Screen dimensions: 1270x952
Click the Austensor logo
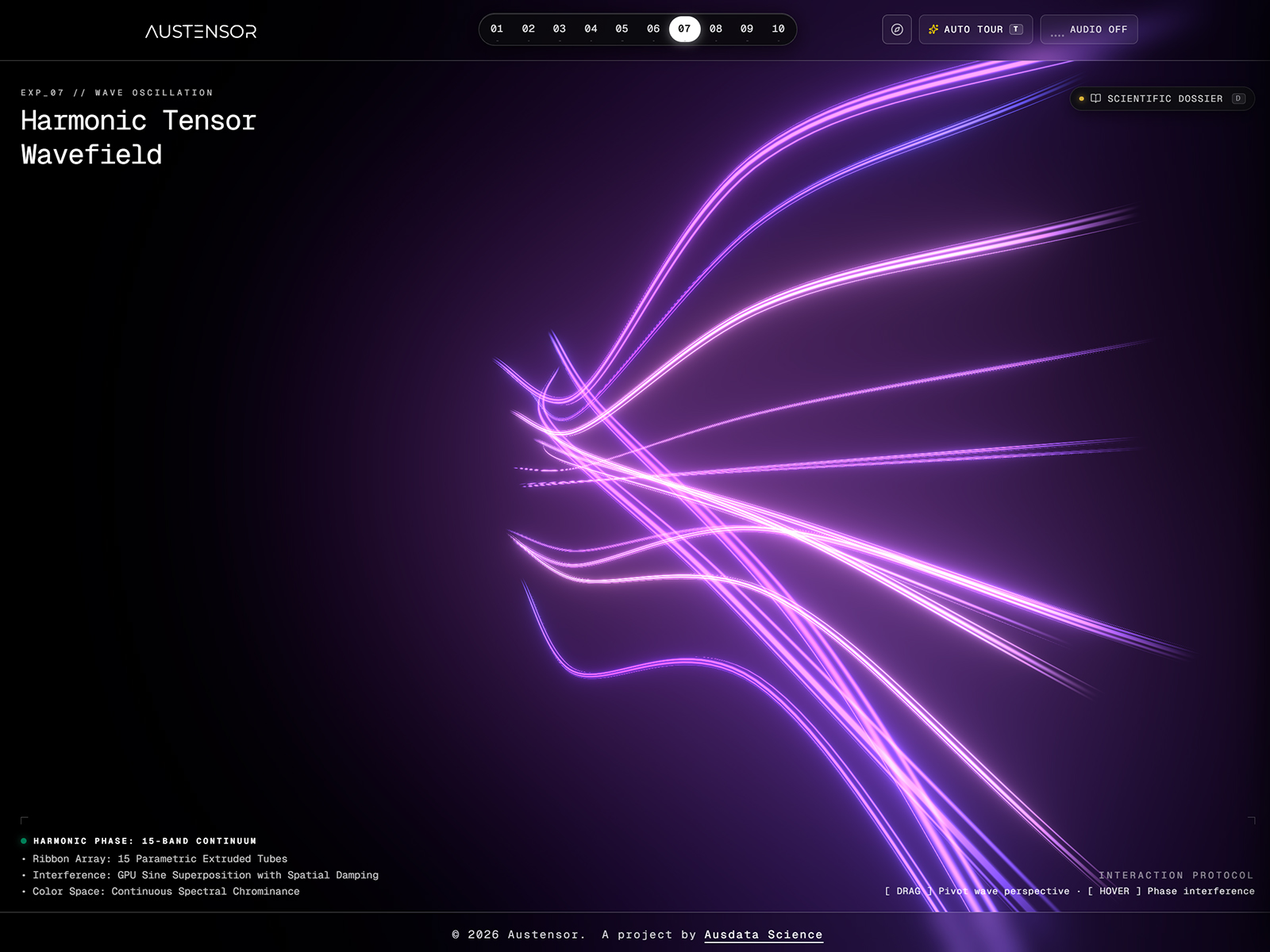point(201,31)
